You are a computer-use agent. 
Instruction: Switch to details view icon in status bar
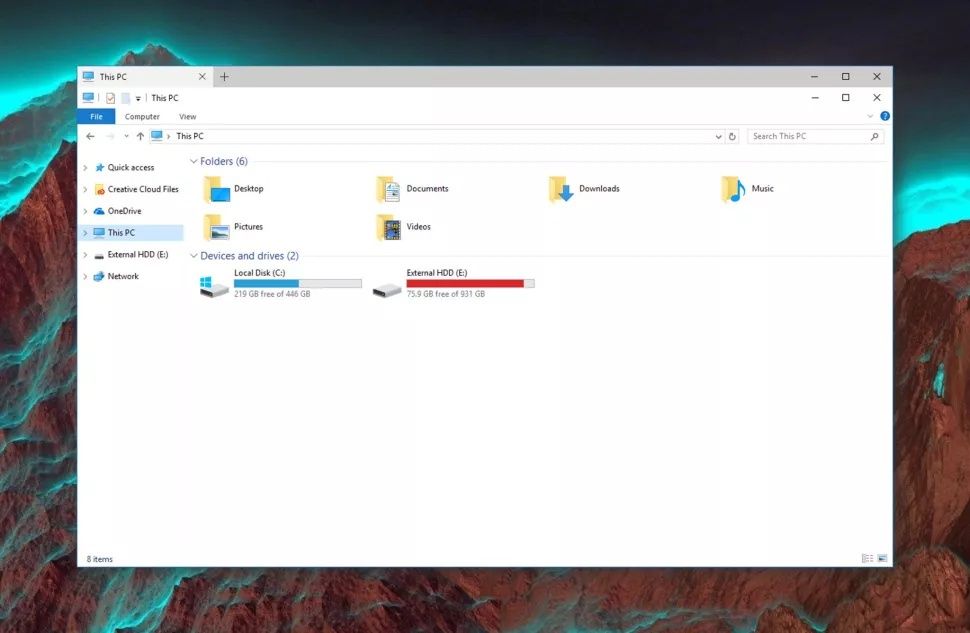pyautogui.click(x=867, y=559)
